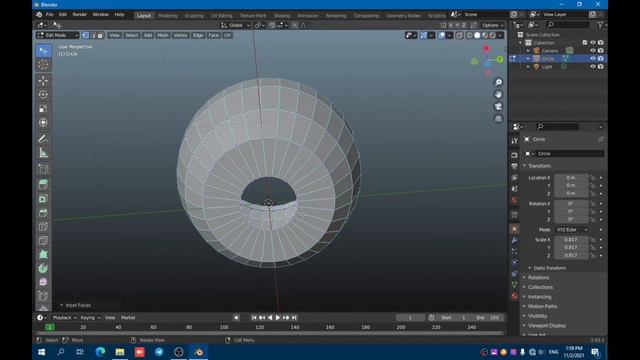Screen dimensions: 640x360
Task: Toggle X-Ray display
Action: click(x=460, y=36)
